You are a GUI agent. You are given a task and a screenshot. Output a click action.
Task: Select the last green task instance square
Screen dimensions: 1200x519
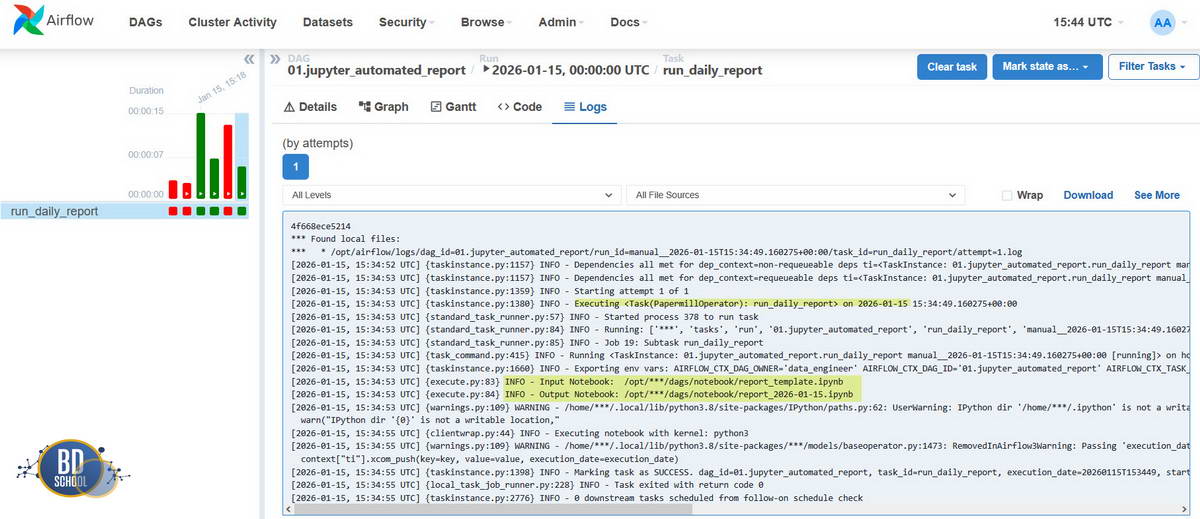click(241, 211)
